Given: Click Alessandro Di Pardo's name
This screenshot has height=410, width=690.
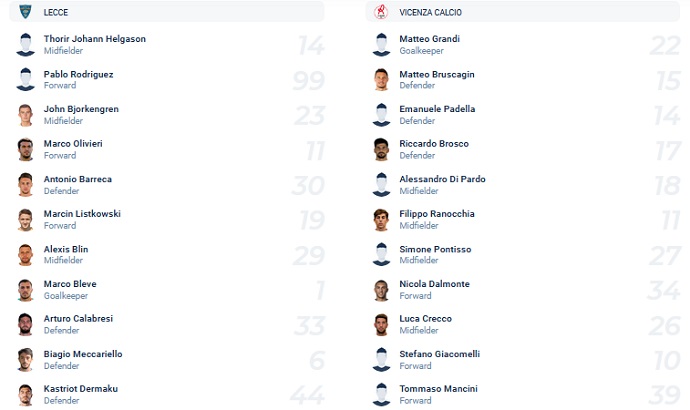Looking at the screenshot, I should pos(441,179).
